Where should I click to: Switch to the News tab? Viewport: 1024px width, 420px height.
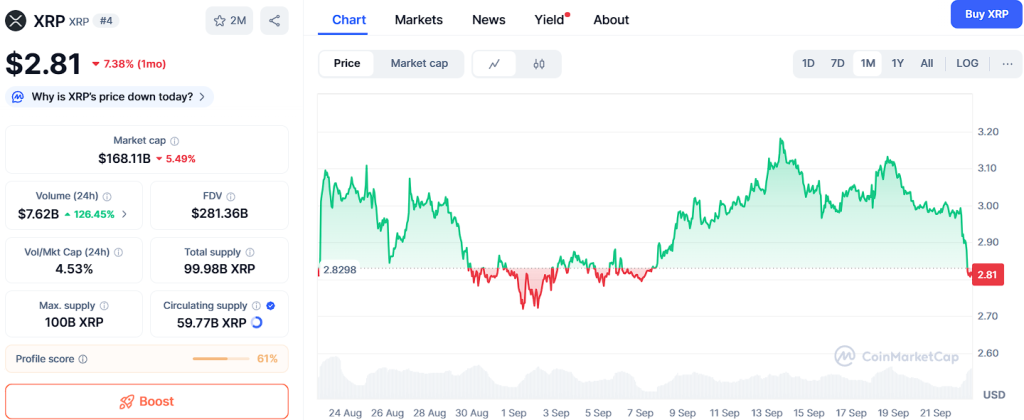(x=488, y=20)
